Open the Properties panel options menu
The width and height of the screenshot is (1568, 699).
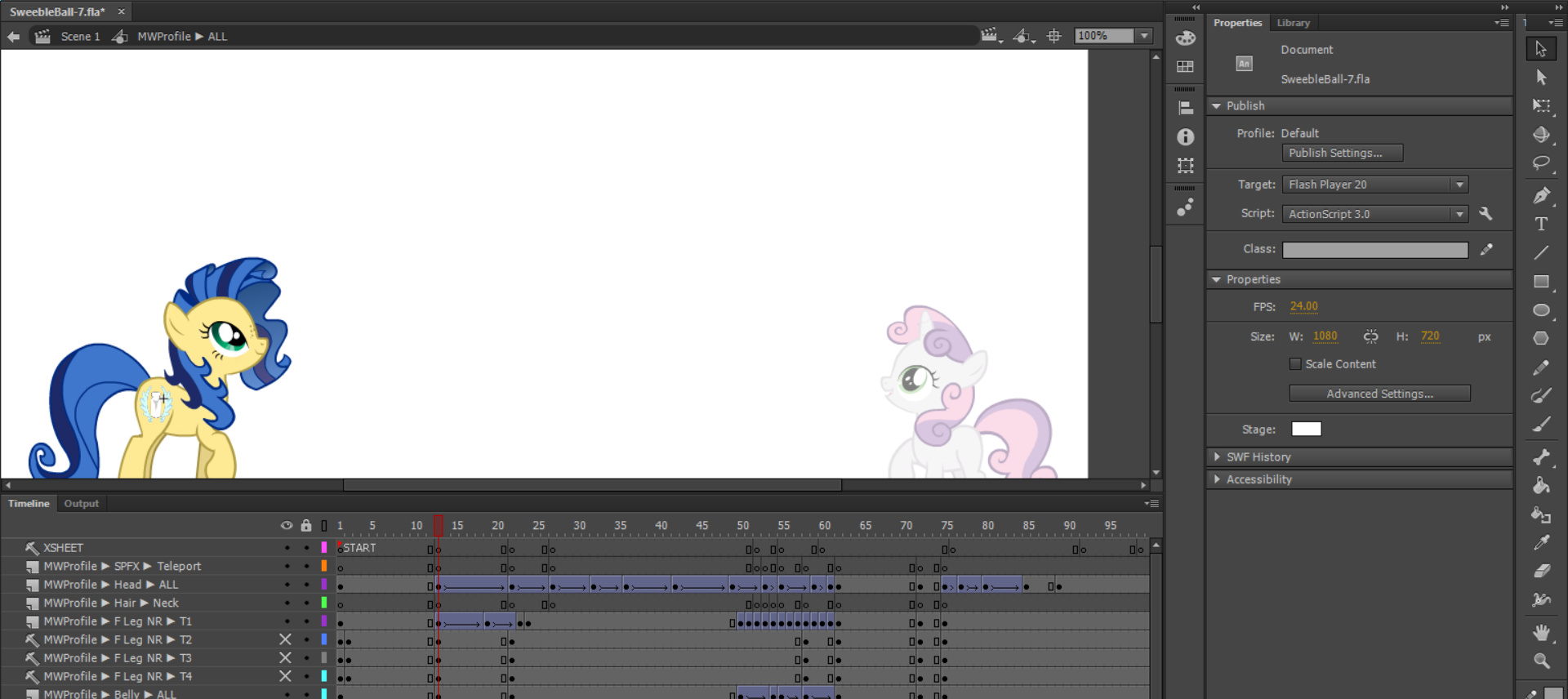pos(1501,23)
